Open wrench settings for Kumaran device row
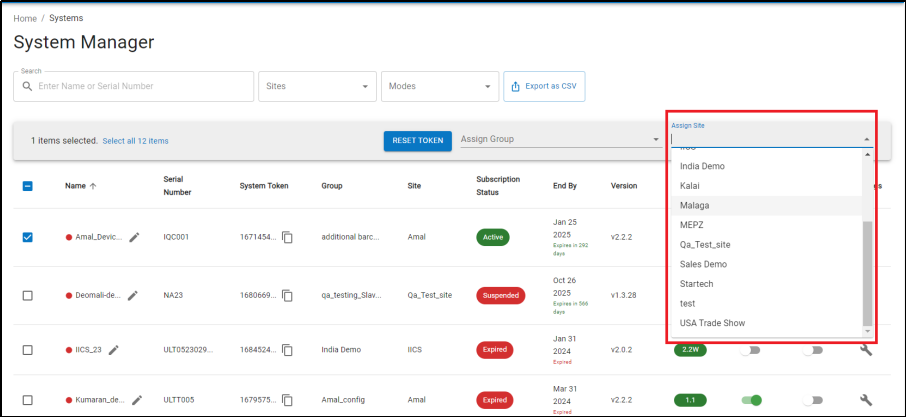Viewport: 906px width, 417px height. point(866,400)
